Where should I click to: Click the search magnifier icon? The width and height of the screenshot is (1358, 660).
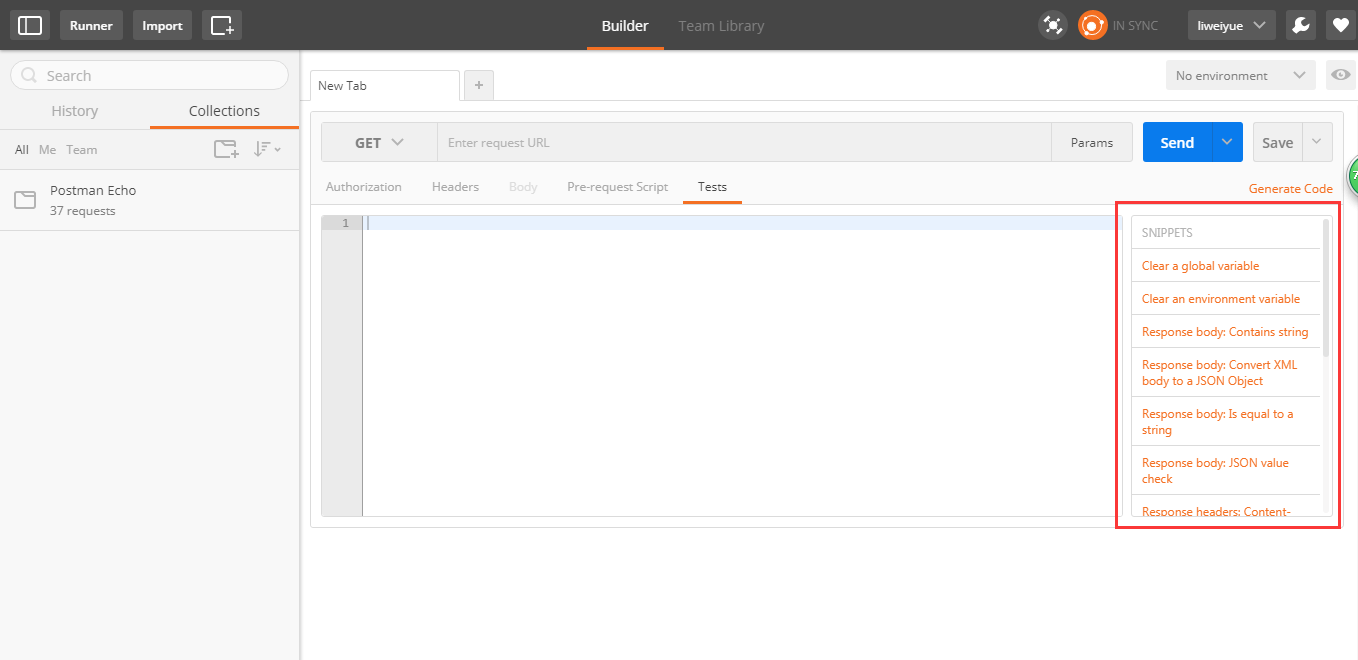pyautogui.click(x=30, y=76)
